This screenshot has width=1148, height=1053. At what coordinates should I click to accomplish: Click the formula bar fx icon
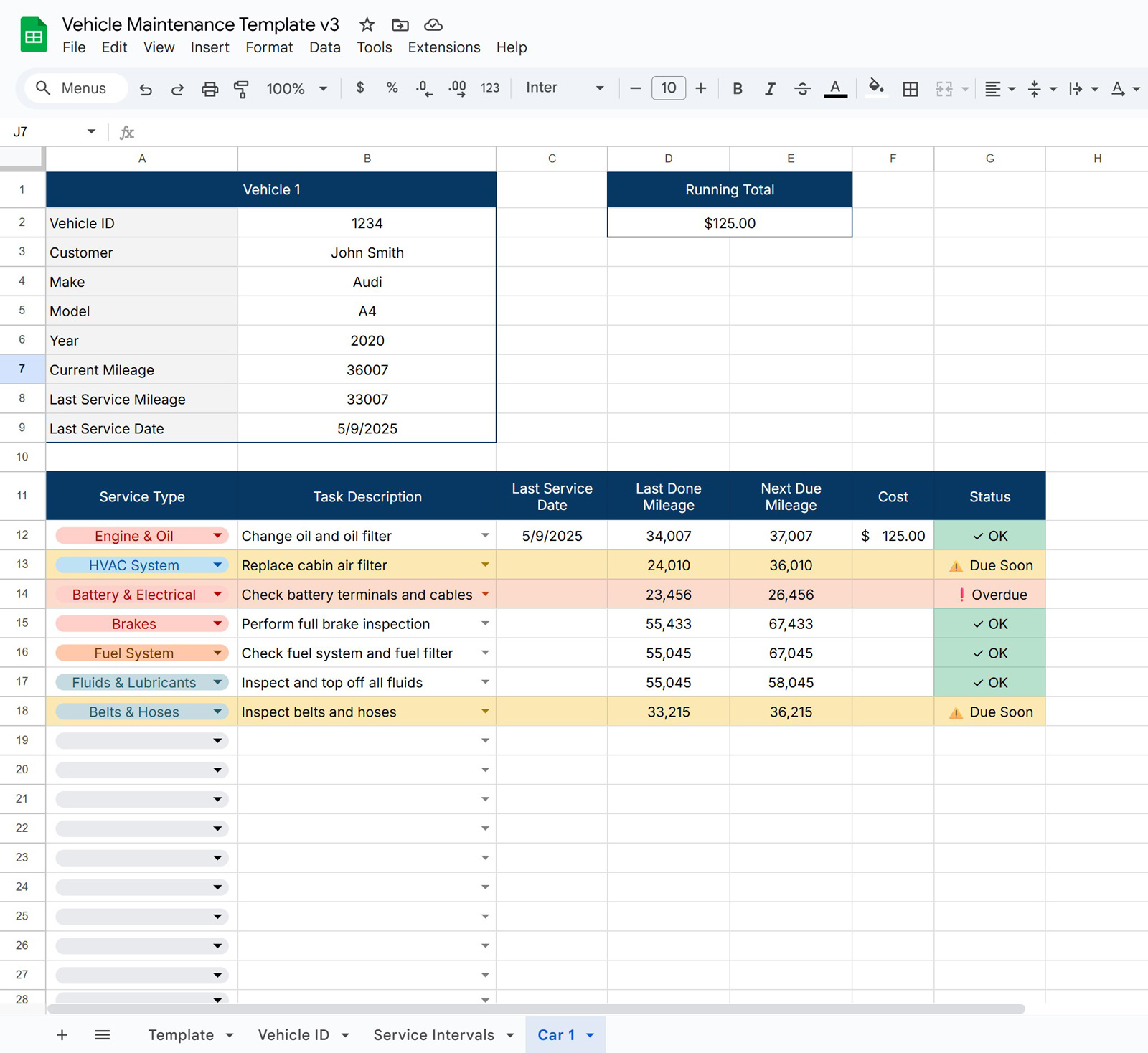tap(127, 132)
